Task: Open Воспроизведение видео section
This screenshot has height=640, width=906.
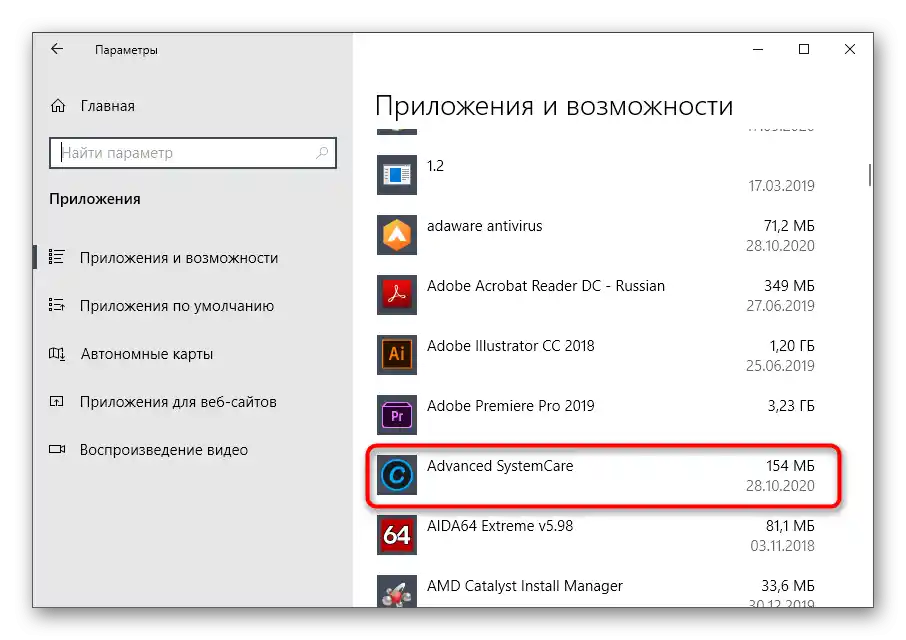Action: pos(164,450)
